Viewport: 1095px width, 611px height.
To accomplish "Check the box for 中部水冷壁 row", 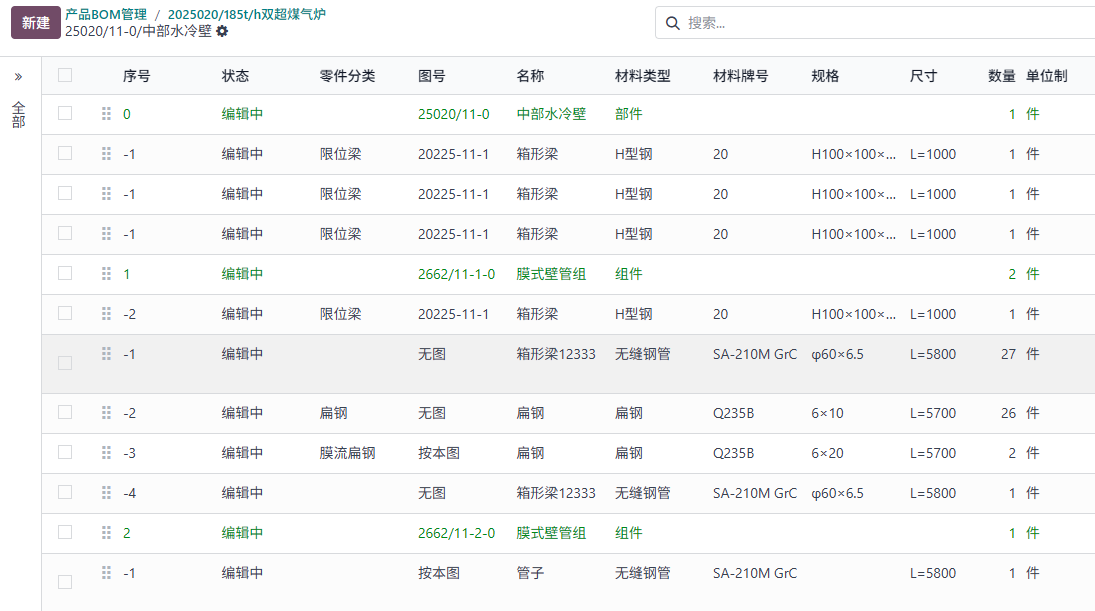I will pos(65,113).
